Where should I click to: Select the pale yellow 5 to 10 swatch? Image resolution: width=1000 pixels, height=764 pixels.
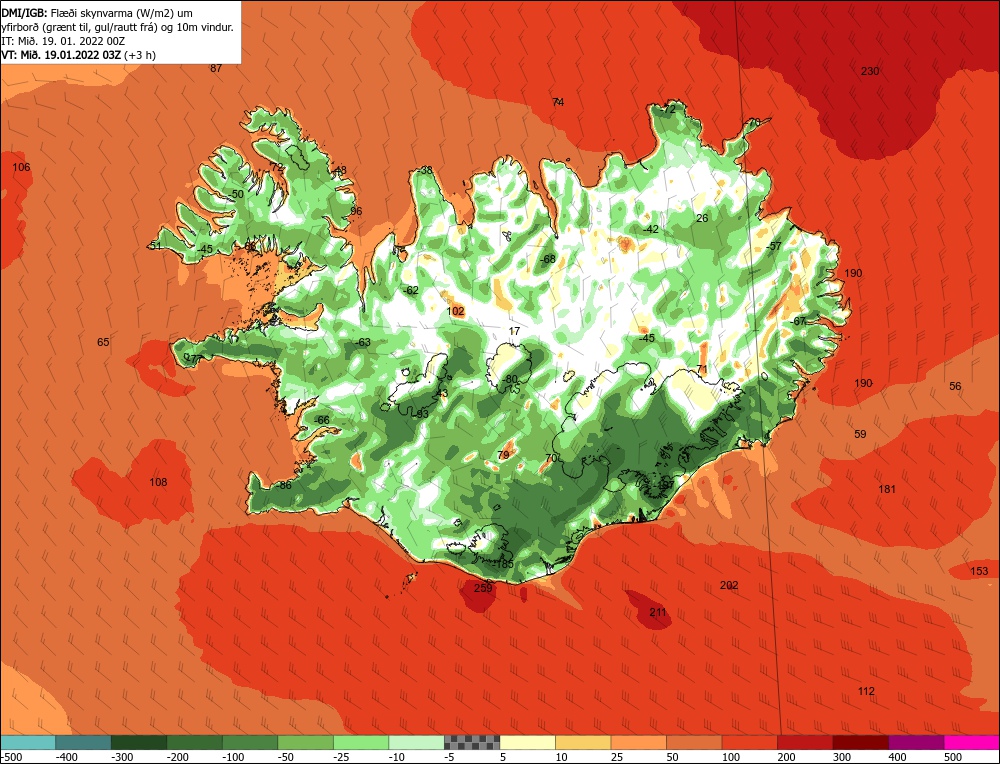click(x=527, y=742)
